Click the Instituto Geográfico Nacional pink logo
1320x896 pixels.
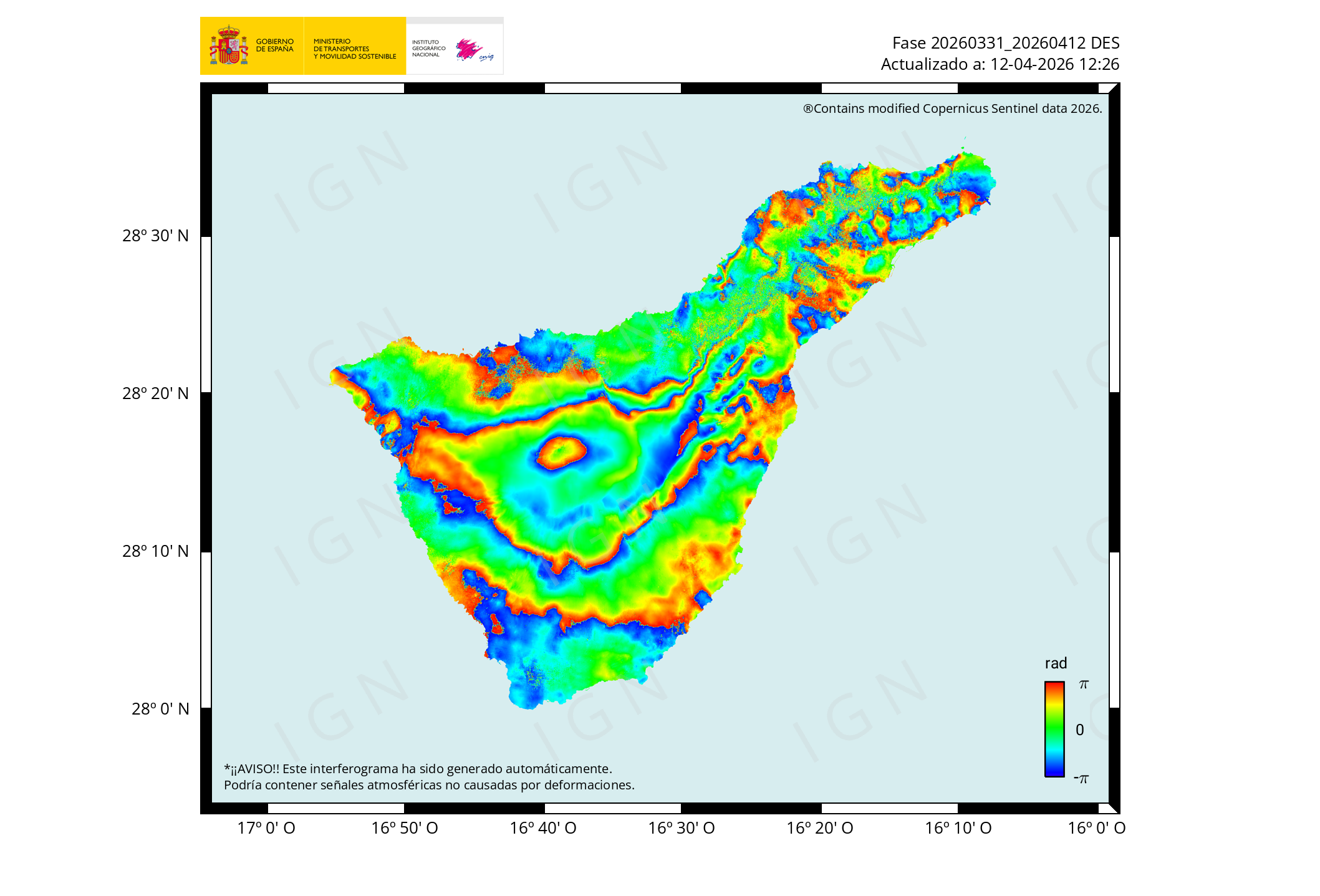pos(473,49)
